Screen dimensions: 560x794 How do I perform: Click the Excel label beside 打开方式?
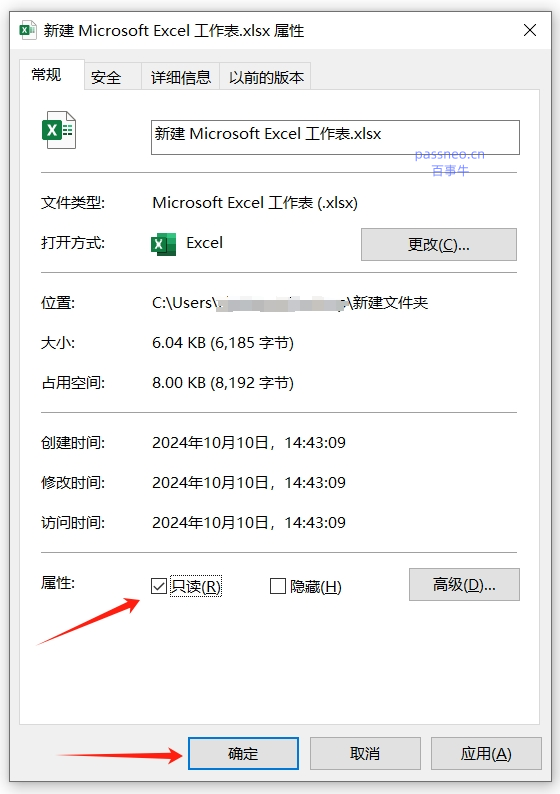[x=205, y=243]
